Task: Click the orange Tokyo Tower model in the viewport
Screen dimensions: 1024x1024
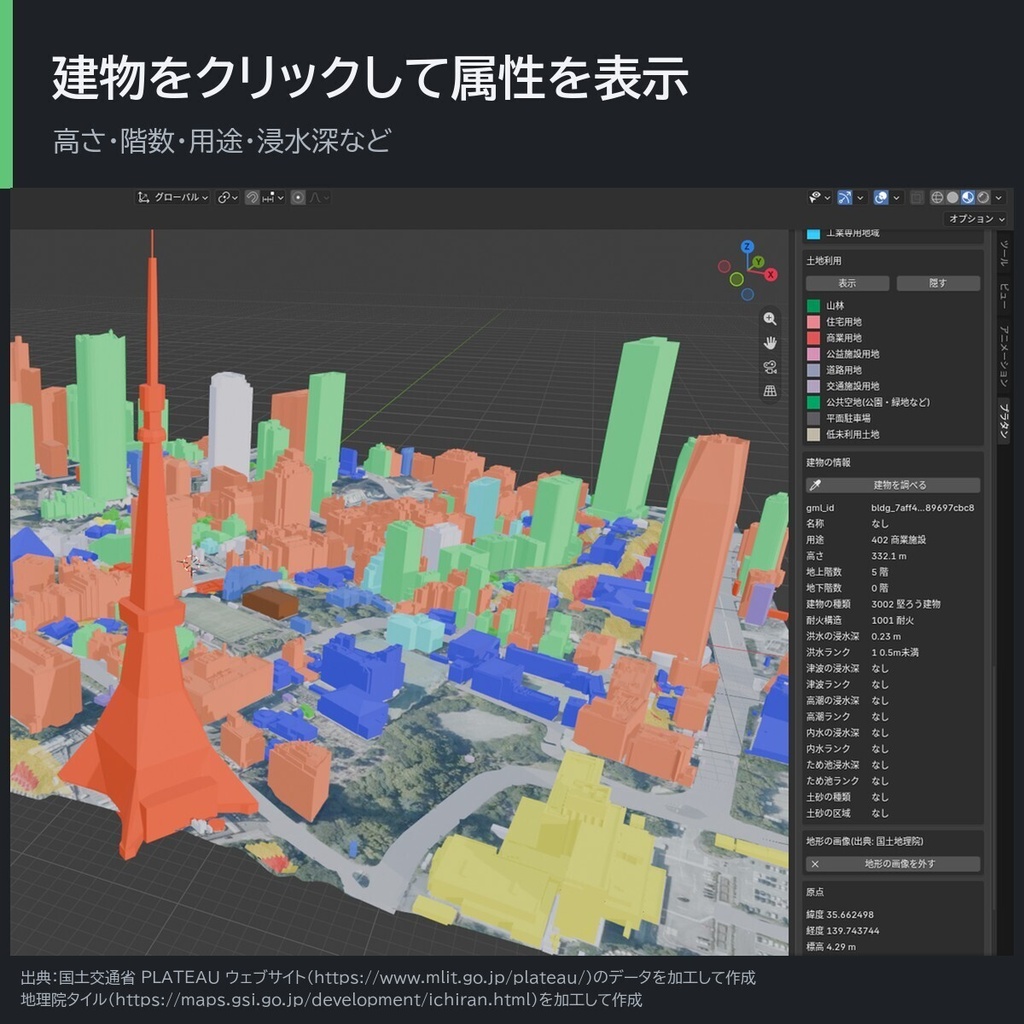Action: (152, 686)
